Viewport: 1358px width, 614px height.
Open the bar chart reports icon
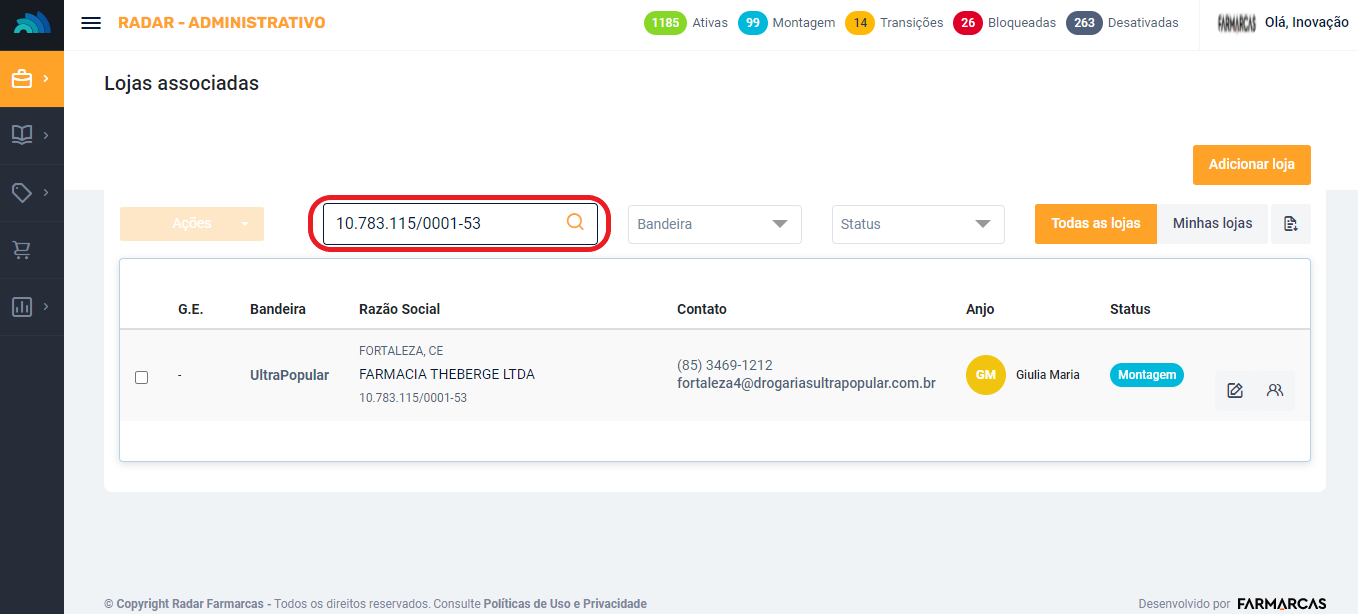point(22,307)
